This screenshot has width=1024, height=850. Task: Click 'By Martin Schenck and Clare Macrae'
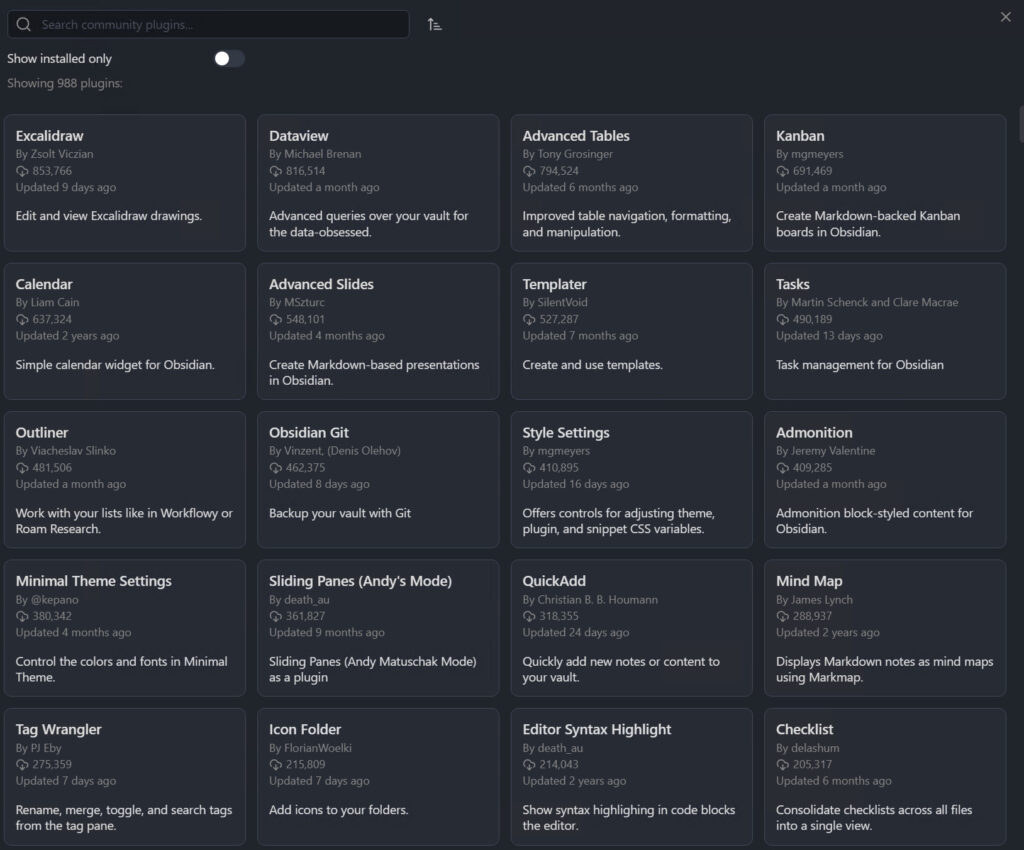867,302
